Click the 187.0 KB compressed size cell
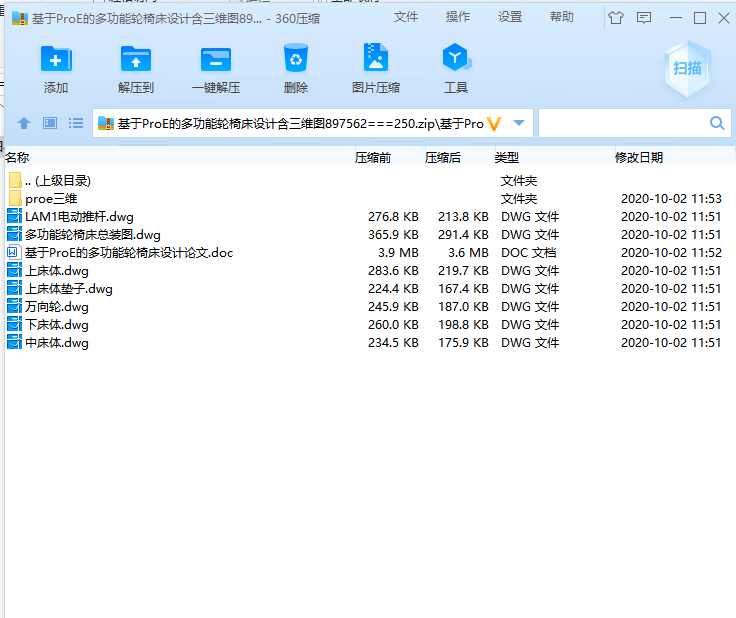This screenshot has width=736, height=618. [x=463, y=307]
